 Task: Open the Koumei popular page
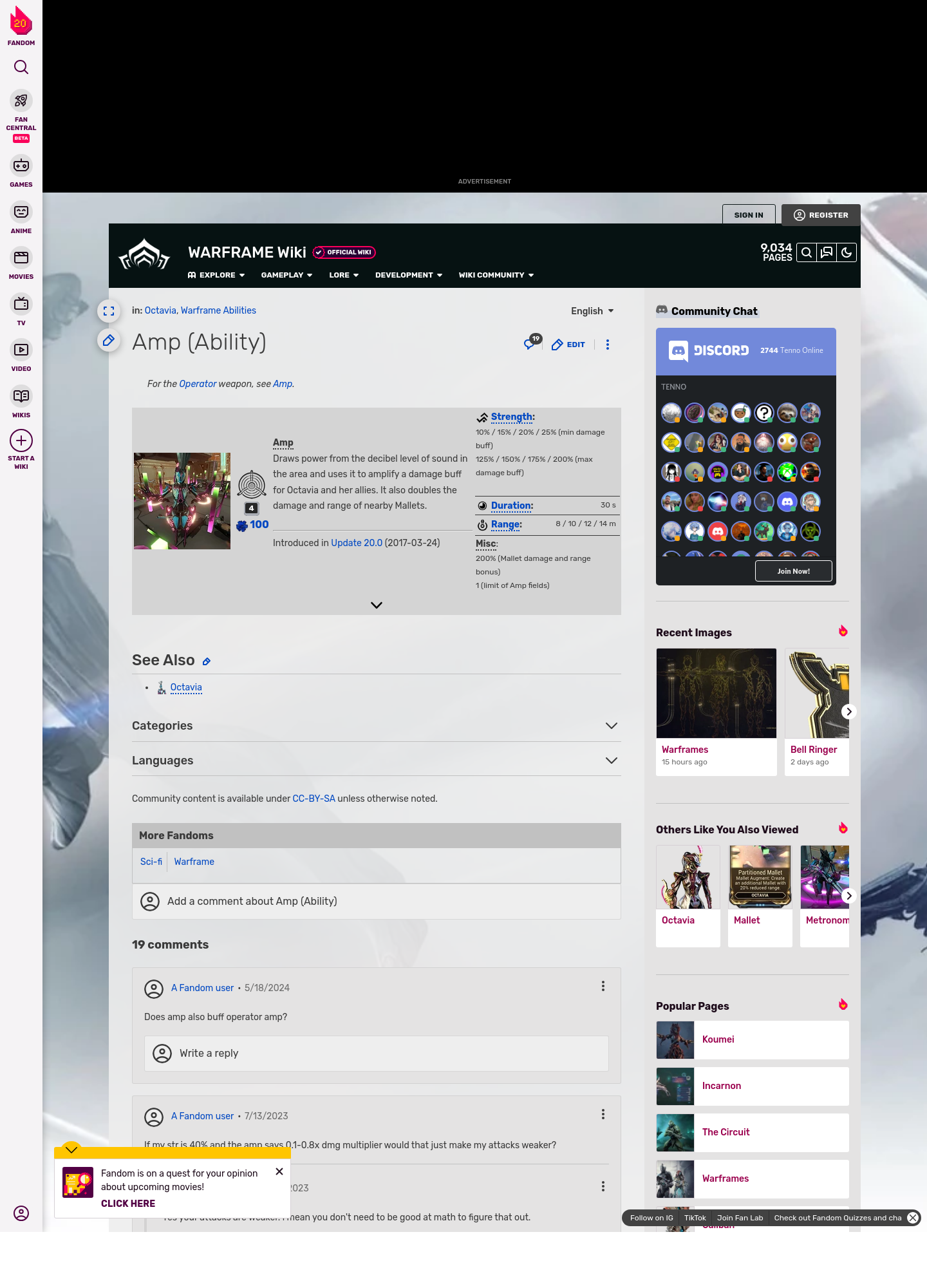[753, 1039]
